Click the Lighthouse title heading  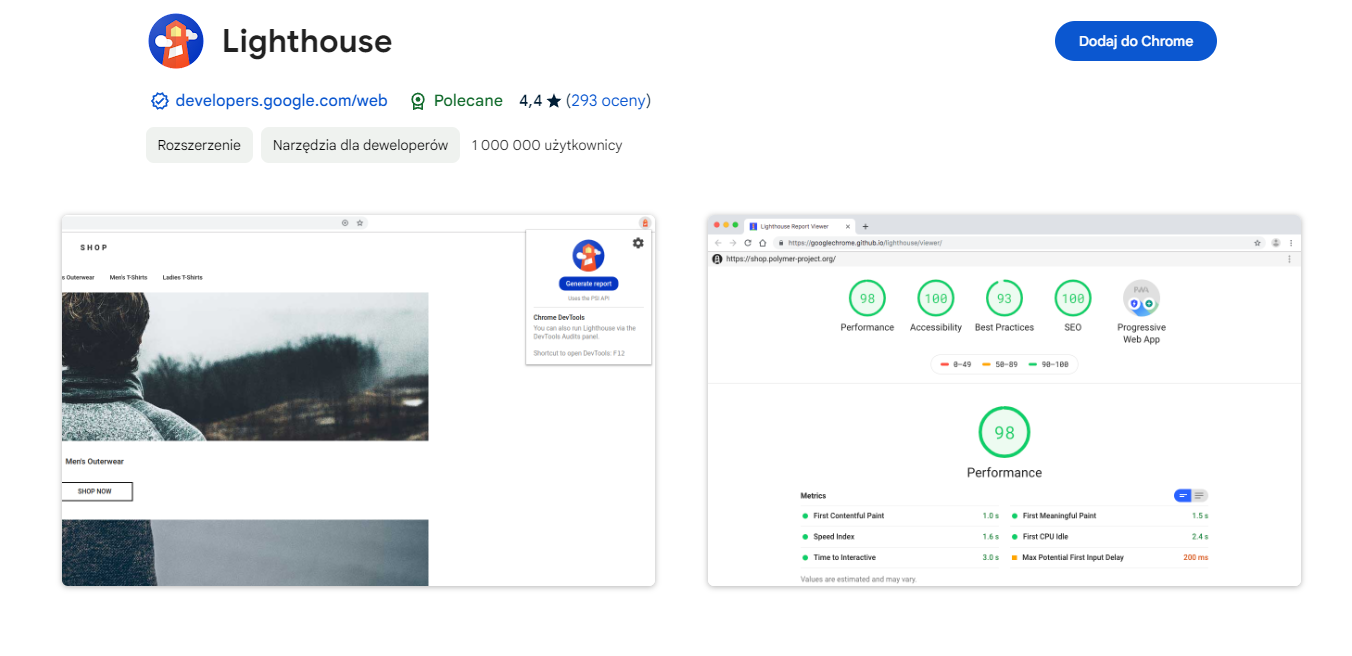pos(307,41)
